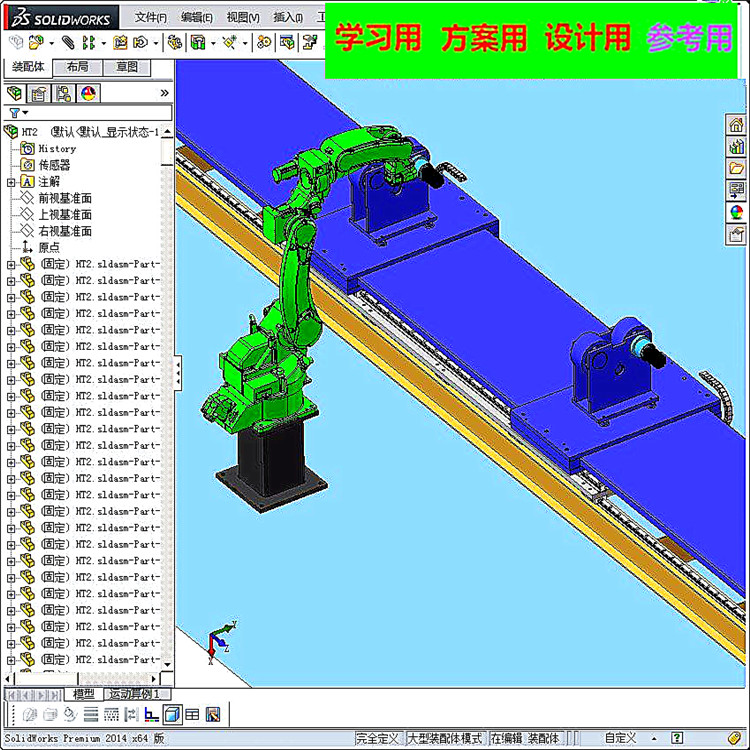The width and height of the screenshot is (750, 750).
Task: Open the 插入(I) menu
Action: click(x=288, y=17)
